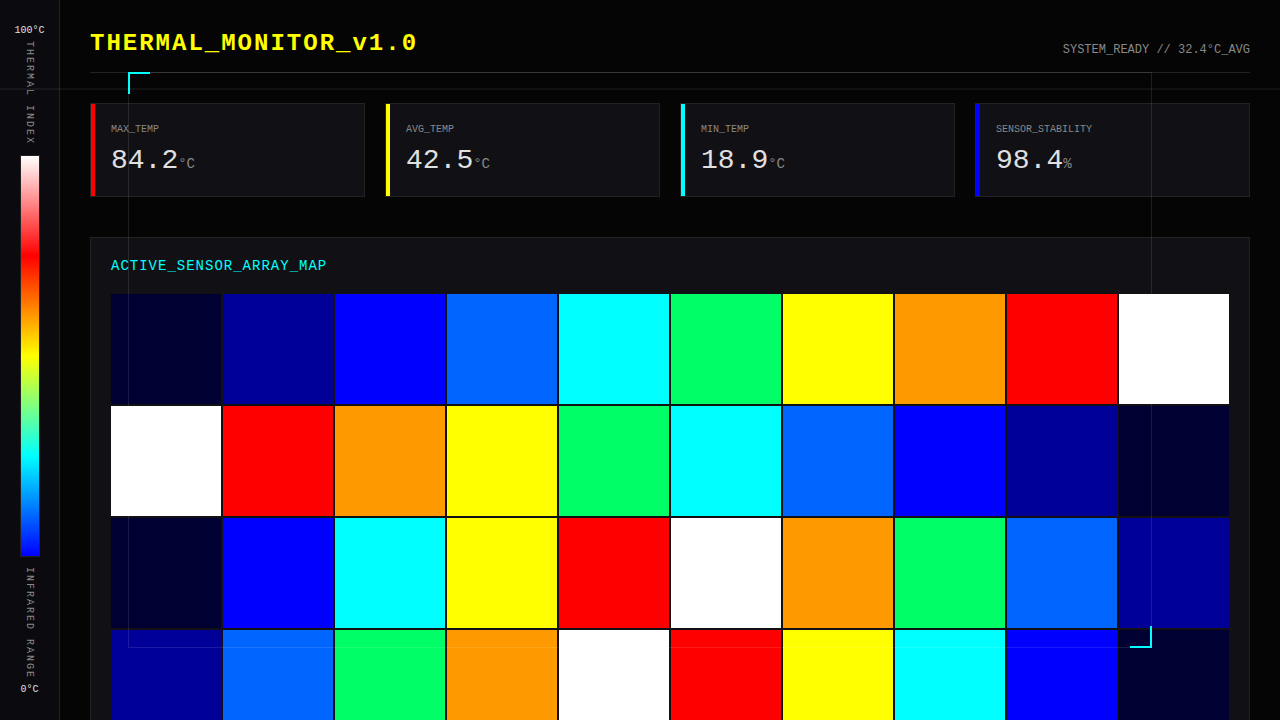Select the white cell in the top sensor row
Viewport: 1280px width, 720px height.
click(1174, 349)
